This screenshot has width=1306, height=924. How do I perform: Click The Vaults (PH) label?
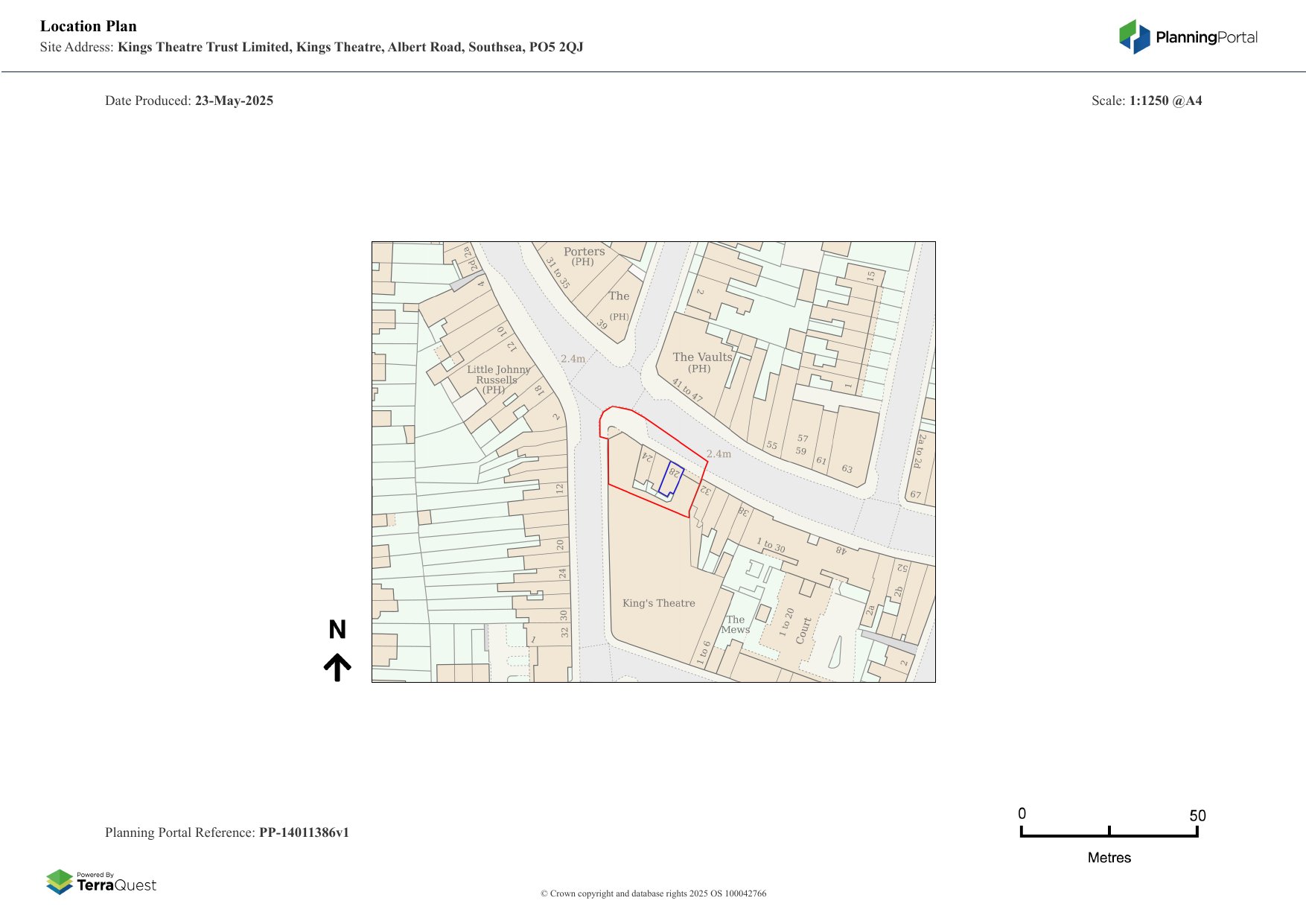click(701, 363)
